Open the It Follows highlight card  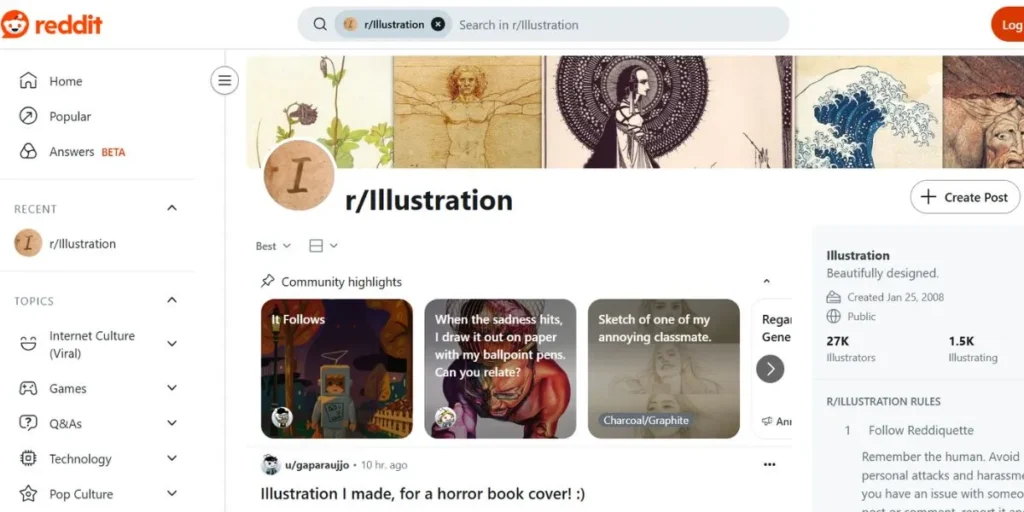click(x=337, y=368)
